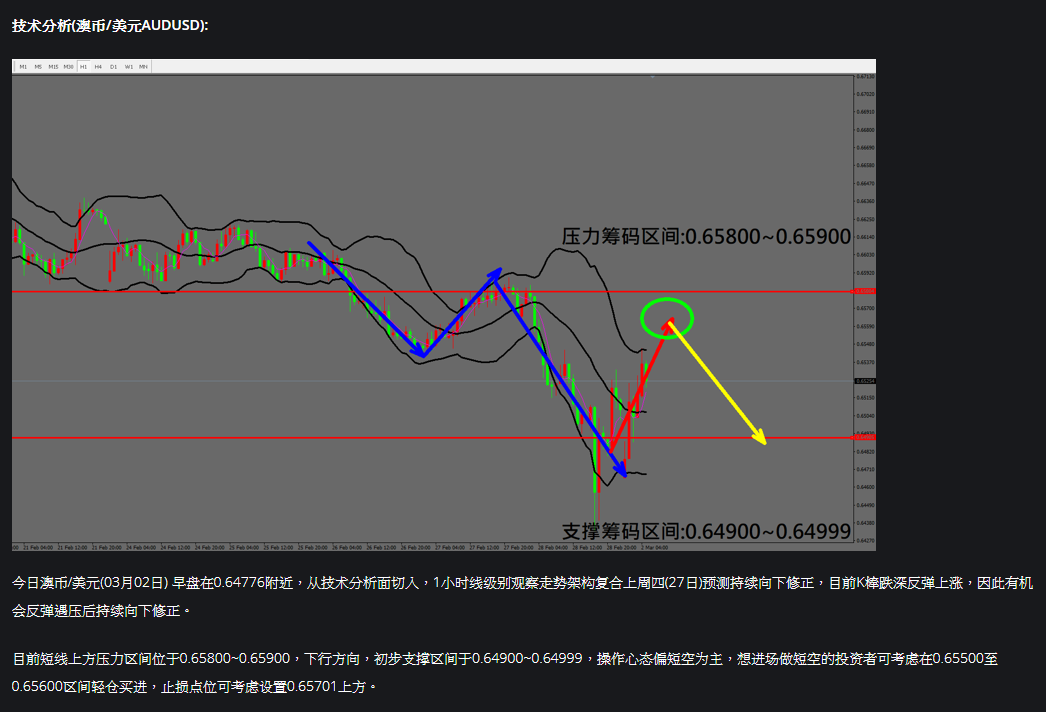Screen dimensions: 1046x712
Task: Choose the MN monthly timeframe
Action: (143, 67)
